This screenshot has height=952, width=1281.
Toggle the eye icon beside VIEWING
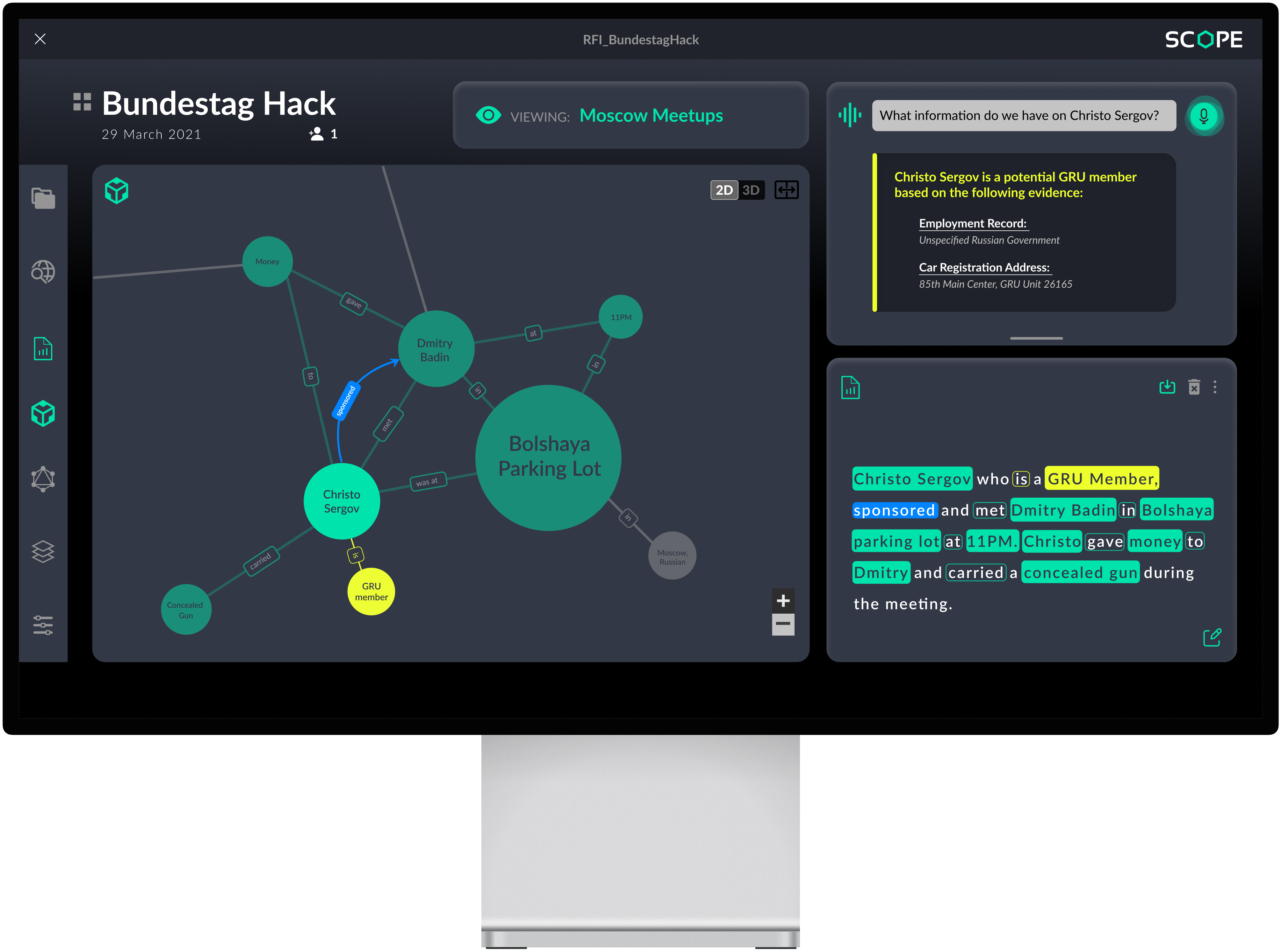488,115
